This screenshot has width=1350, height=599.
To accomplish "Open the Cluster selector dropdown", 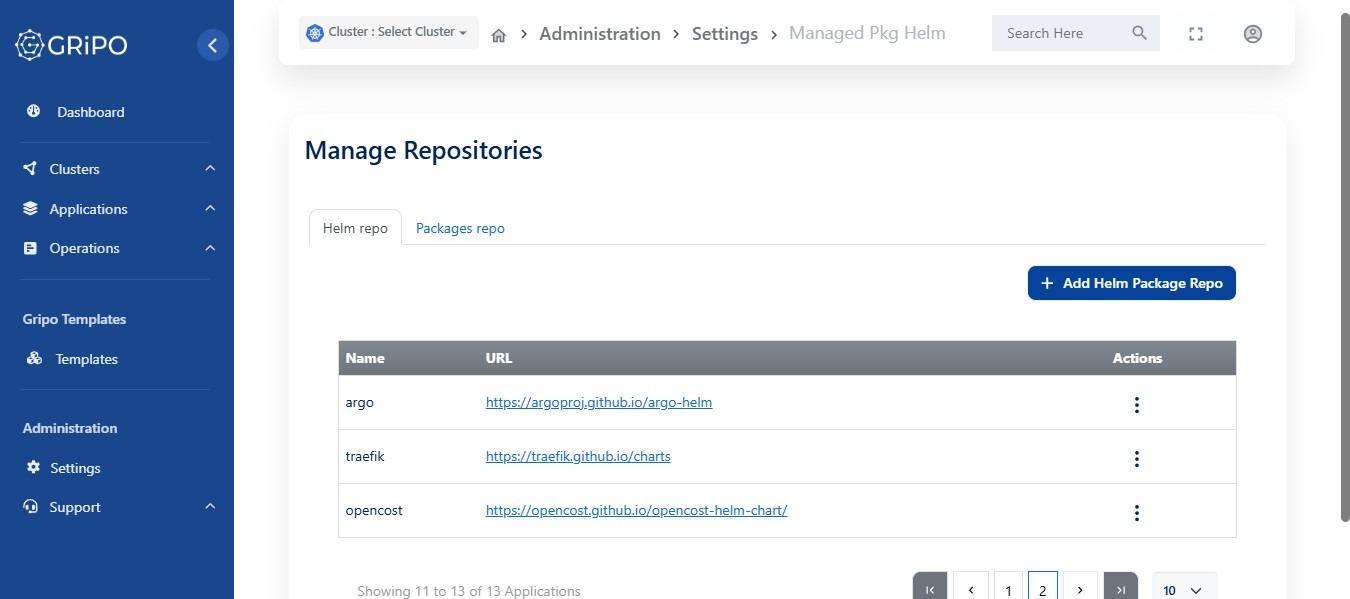I will pos(388,32).
